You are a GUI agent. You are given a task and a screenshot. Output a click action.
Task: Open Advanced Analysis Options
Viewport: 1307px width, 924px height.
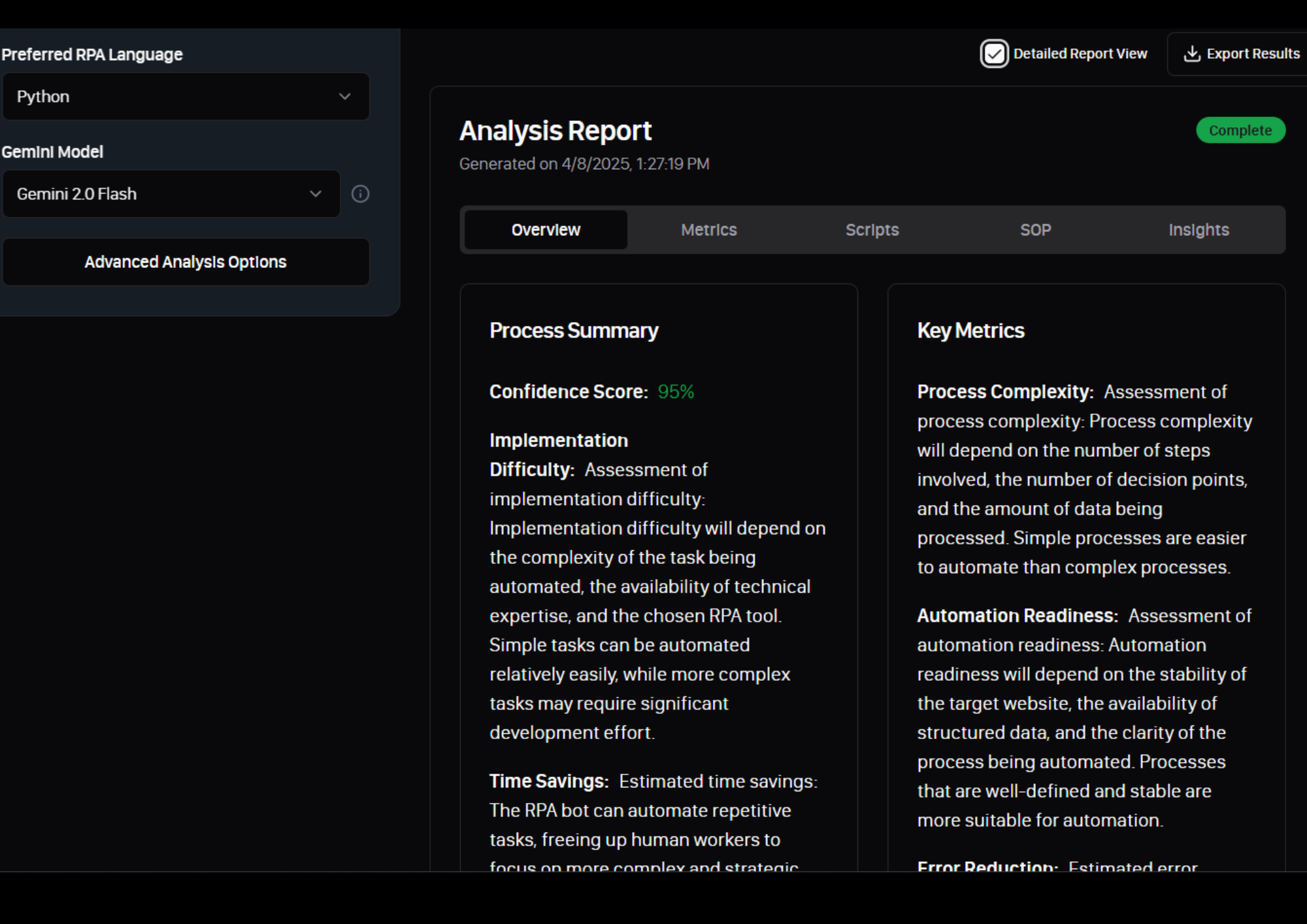pos(186,262)
